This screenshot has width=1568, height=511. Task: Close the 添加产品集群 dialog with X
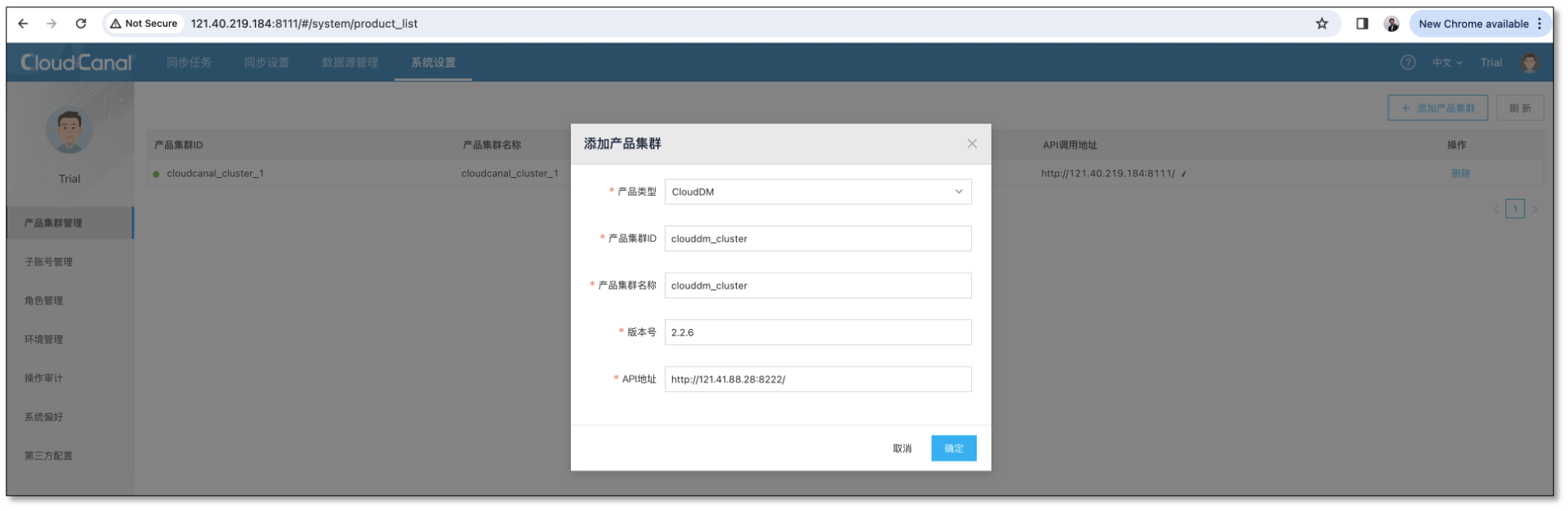(972, 144)
